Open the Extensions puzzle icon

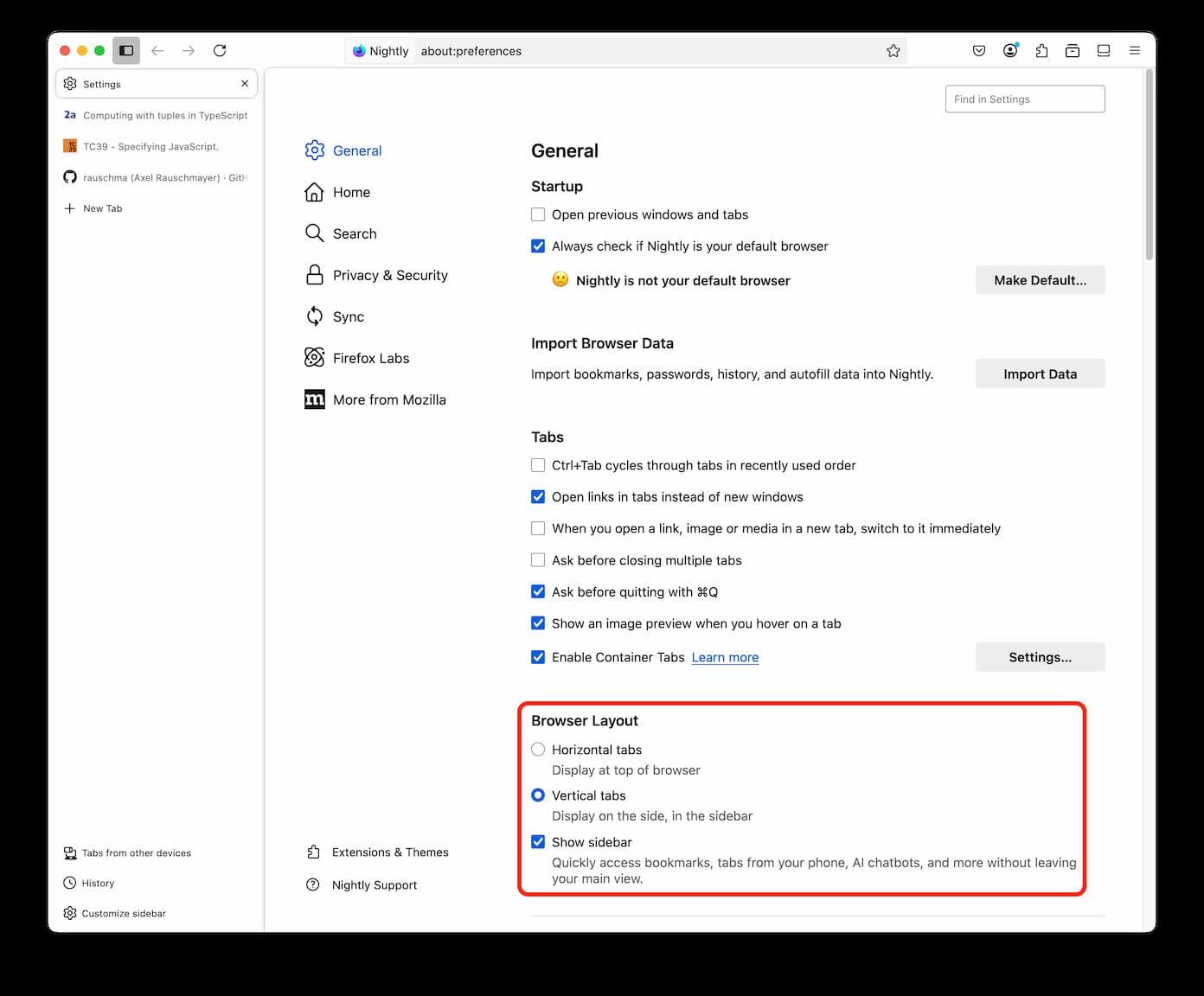[1041, 51]
